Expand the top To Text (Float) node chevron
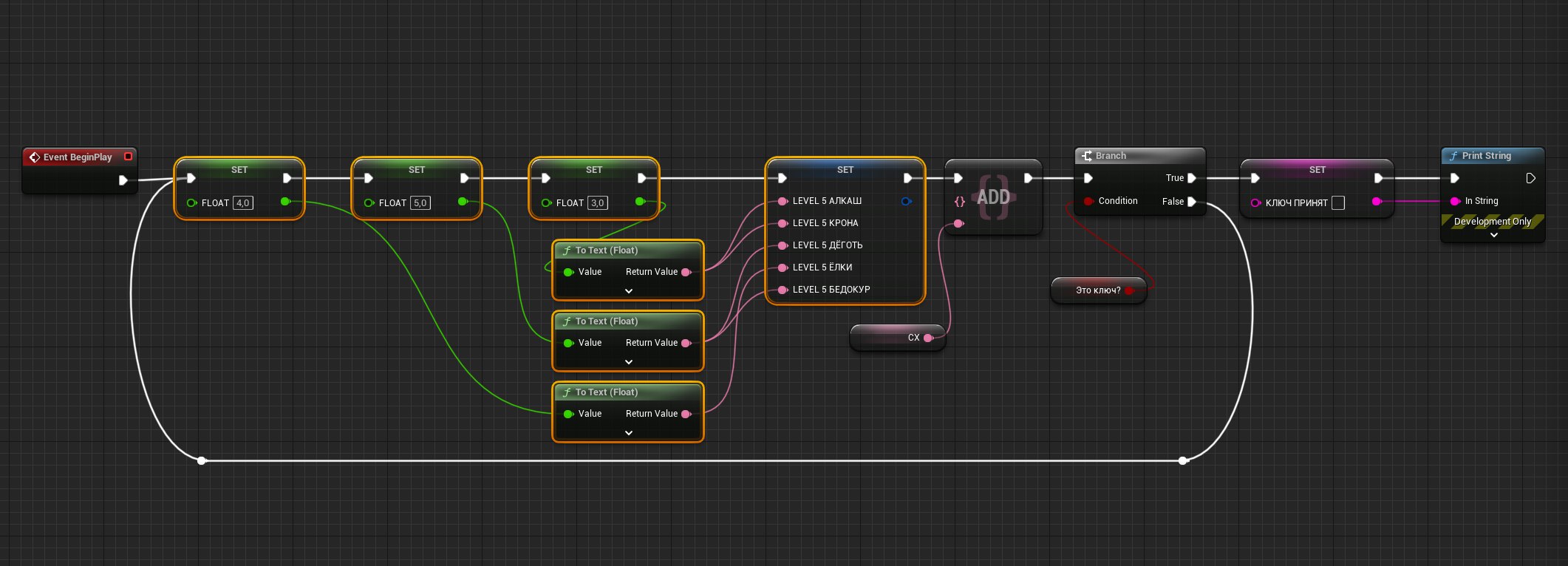The height and width of the screenshot is (566, 1568). [x=629, y=291]
